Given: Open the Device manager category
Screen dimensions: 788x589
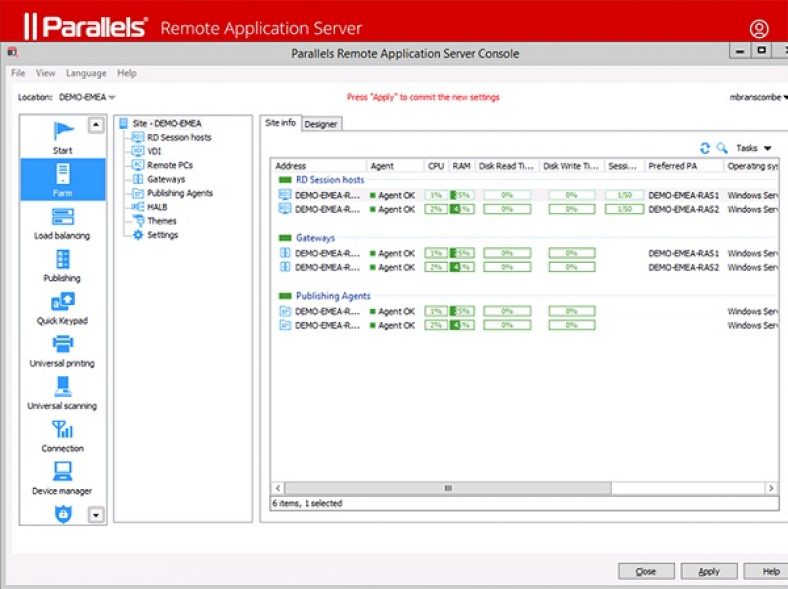Looking at the screenshot, I should (x=62, y=479).
